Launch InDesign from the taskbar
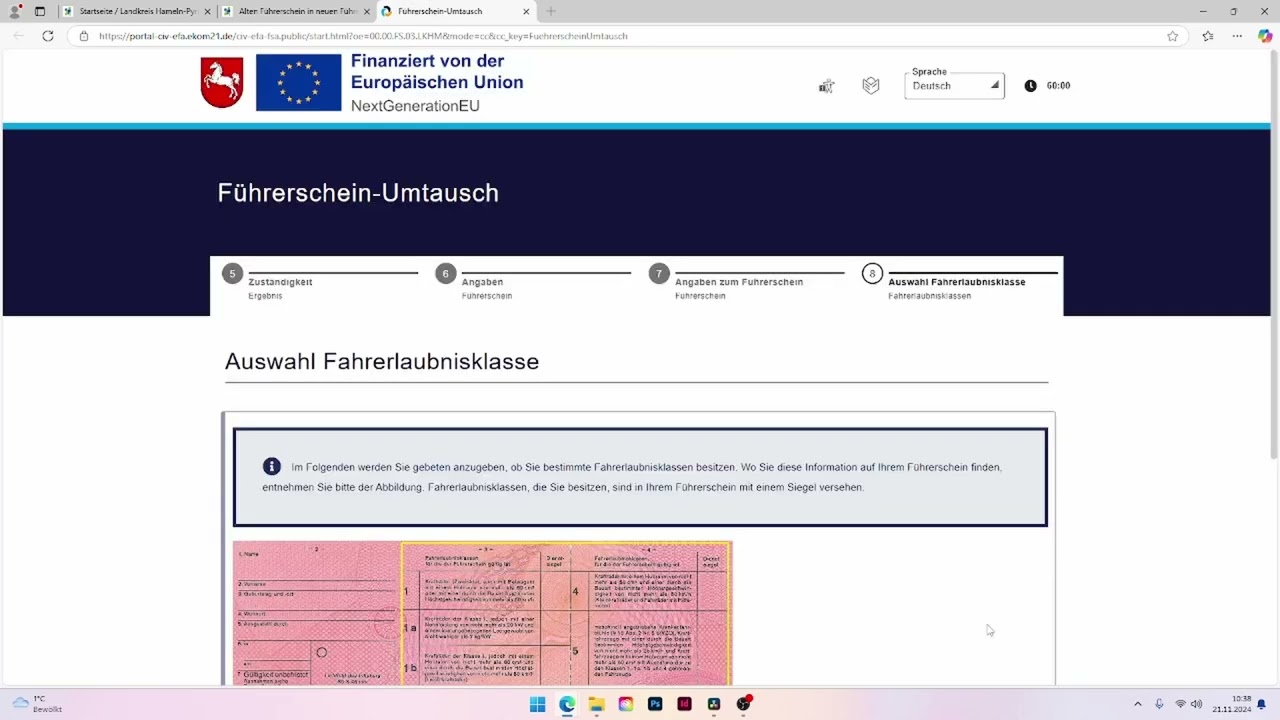The image size is (1280, 720). [684, 704]
